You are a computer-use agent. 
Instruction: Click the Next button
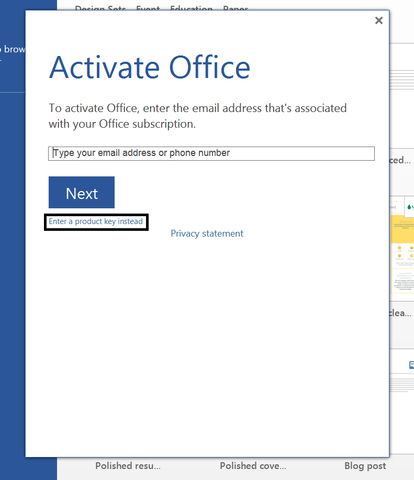[x=82, y=192]
